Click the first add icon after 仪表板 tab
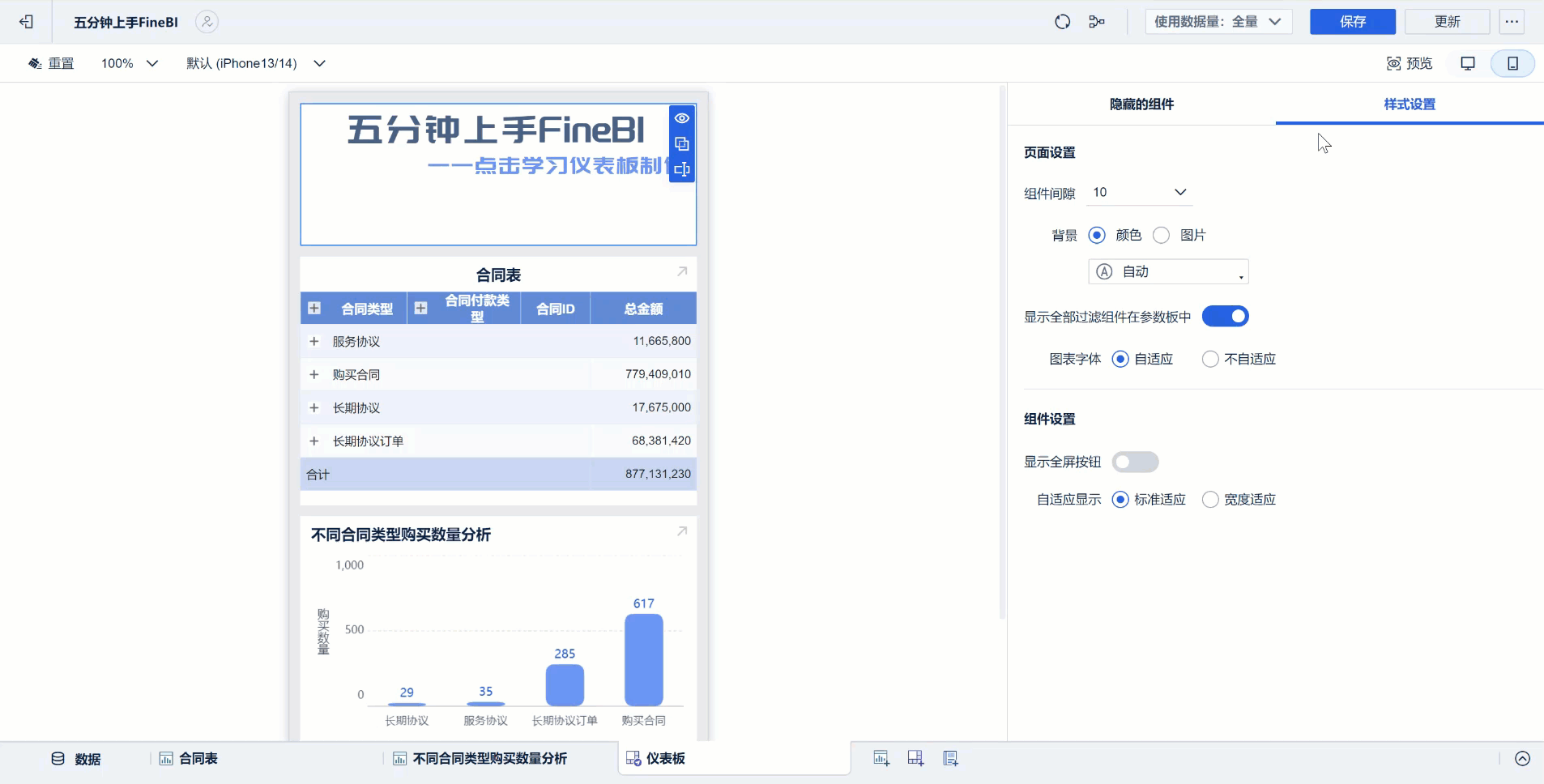This screenshot has width=1544, height=784. 881,758
